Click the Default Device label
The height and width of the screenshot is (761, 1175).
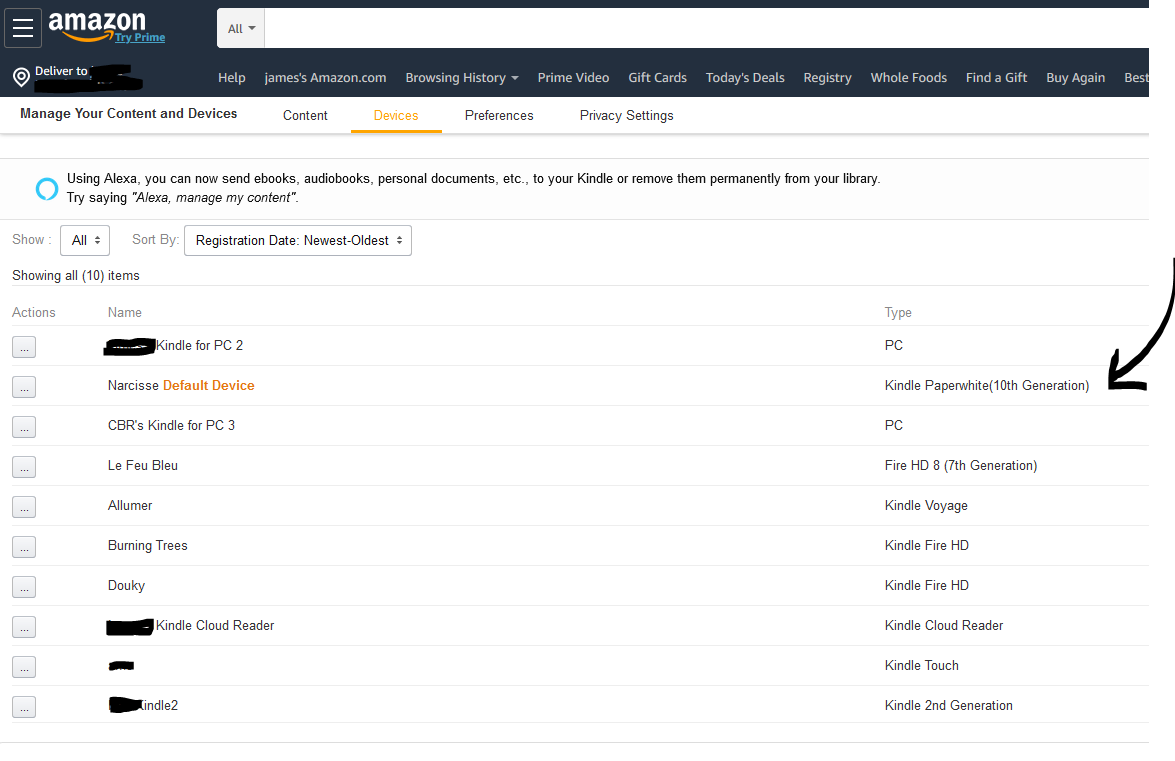208,386
